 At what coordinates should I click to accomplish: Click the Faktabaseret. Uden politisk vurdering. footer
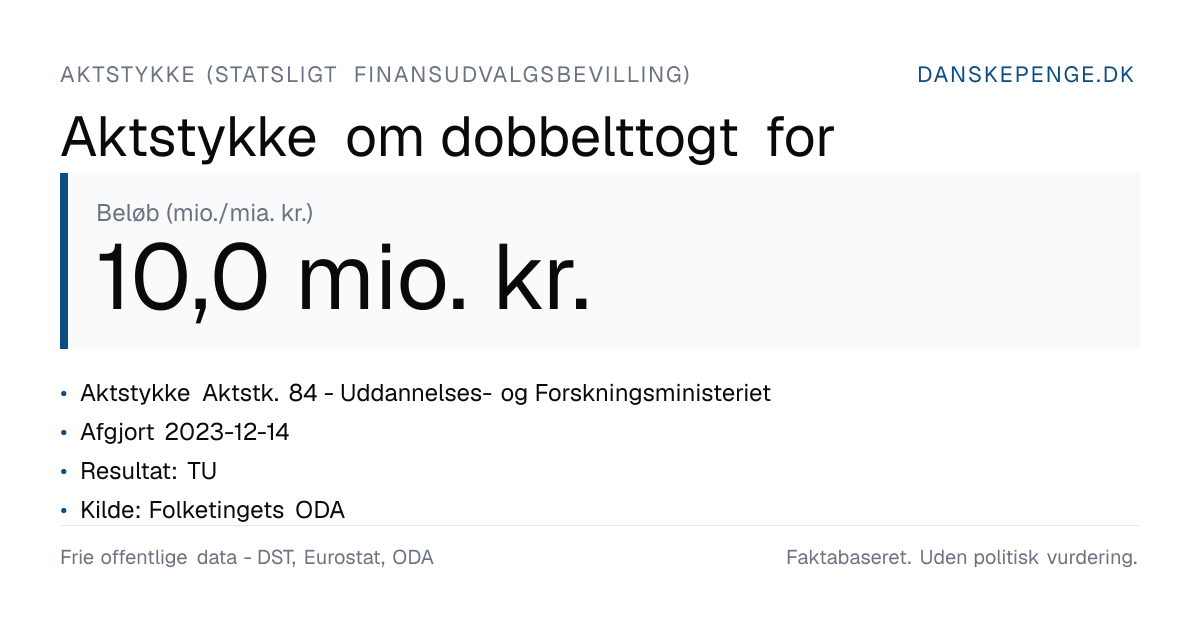(x=962, y=558)
